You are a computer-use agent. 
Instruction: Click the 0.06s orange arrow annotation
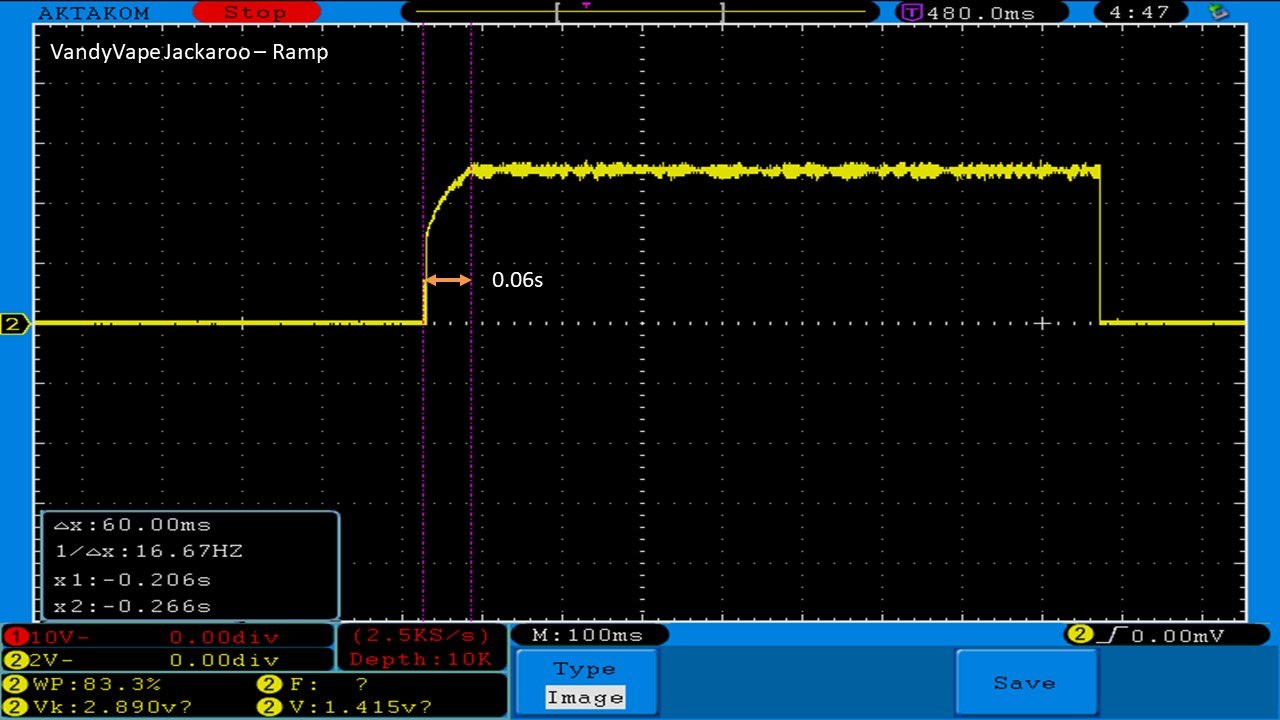pyautogui.click(x=448, y=281)
